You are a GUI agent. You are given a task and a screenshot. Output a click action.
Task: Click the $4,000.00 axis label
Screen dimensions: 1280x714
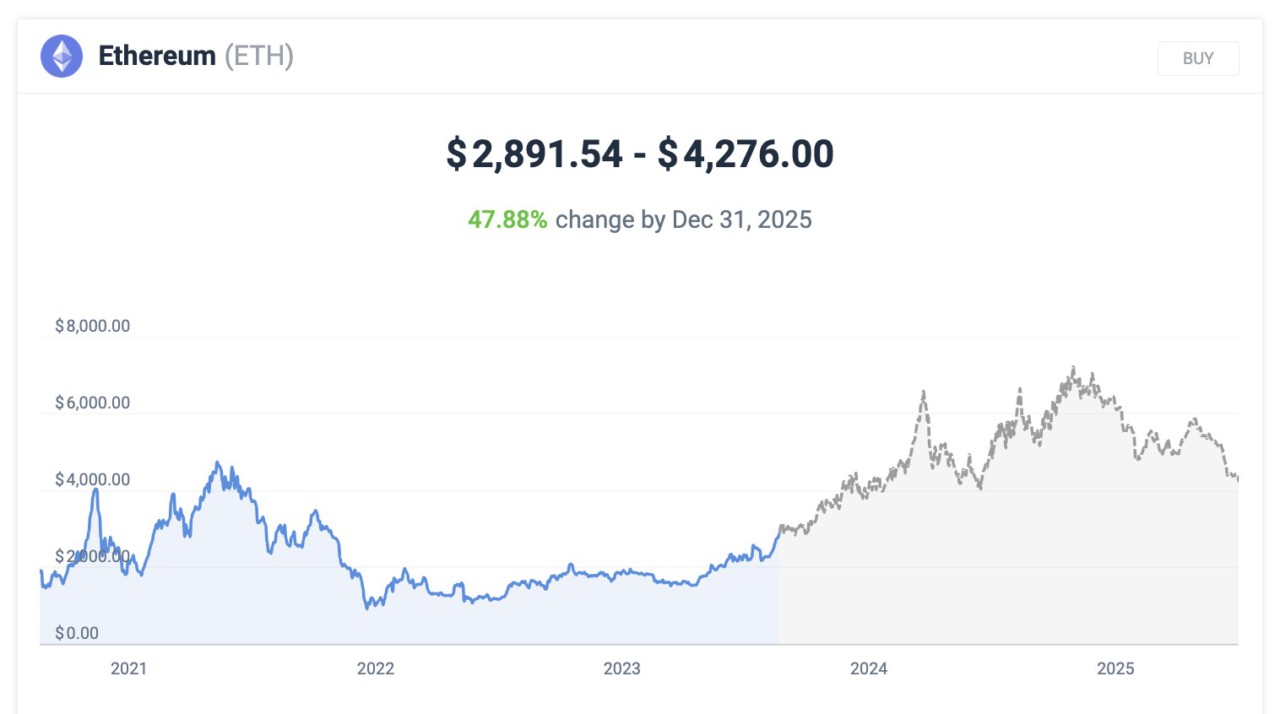[x=92, y=479]
